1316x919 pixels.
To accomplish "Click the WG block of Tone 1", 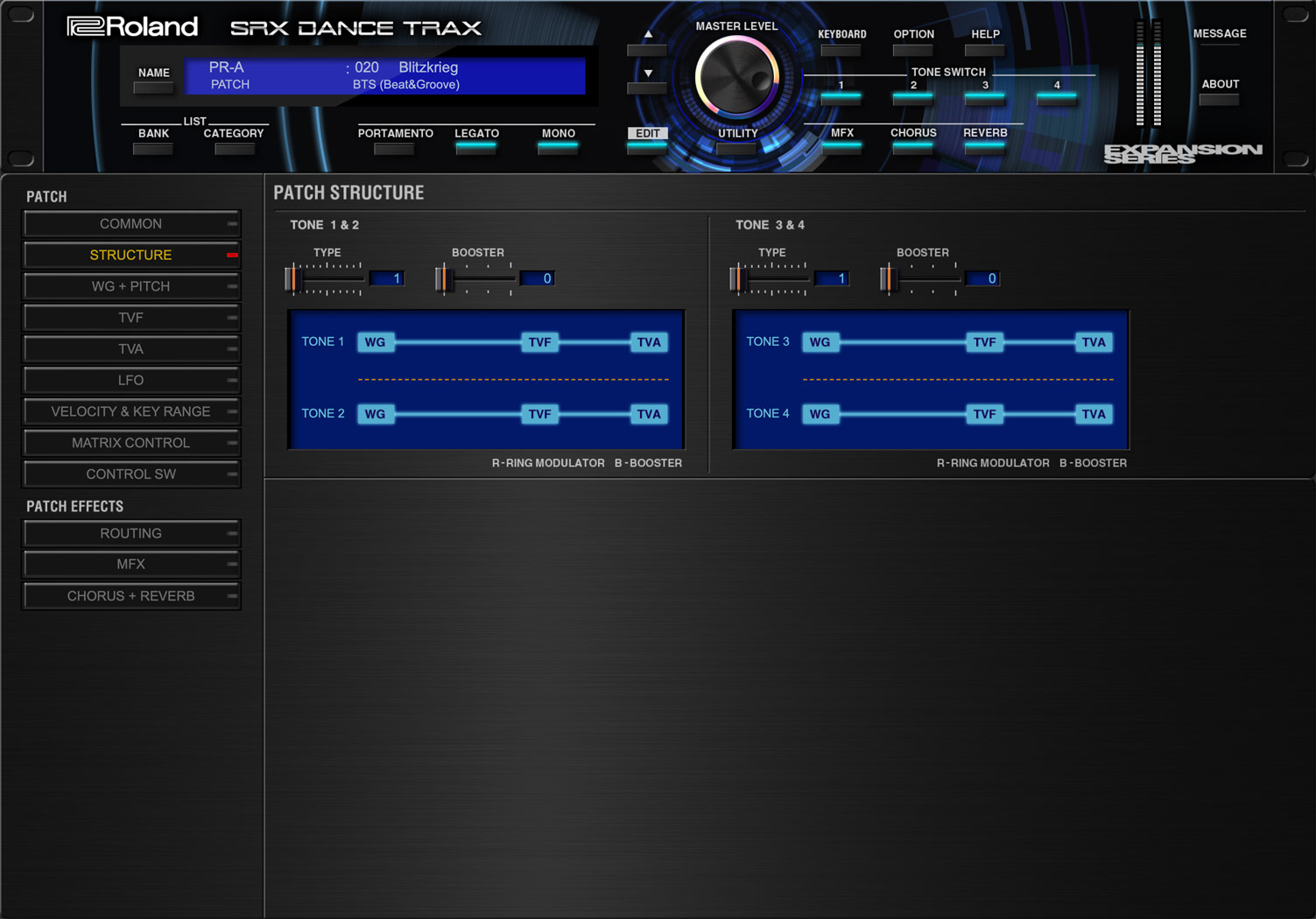I will tap(376, 342).
